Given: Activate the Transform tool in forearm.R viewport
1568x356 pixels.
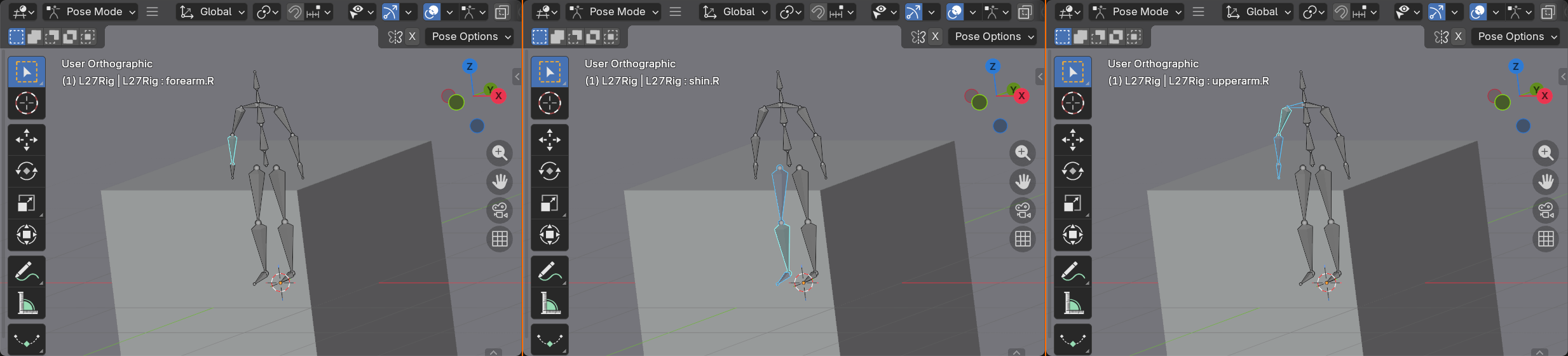Looking at the screenshot, I should point(27,235).
